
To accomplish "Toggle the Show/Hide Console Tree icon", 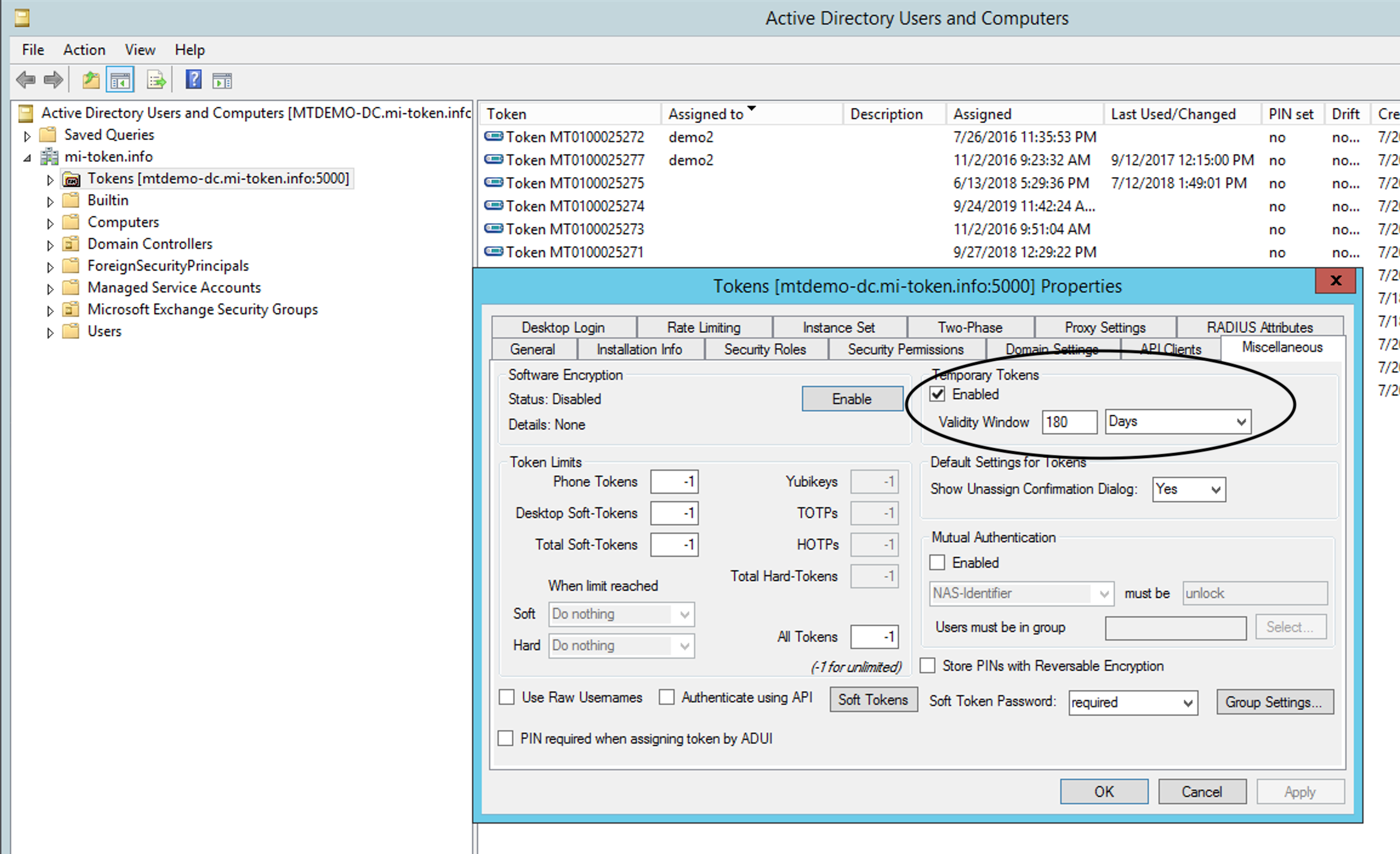I will coord(120,80).
